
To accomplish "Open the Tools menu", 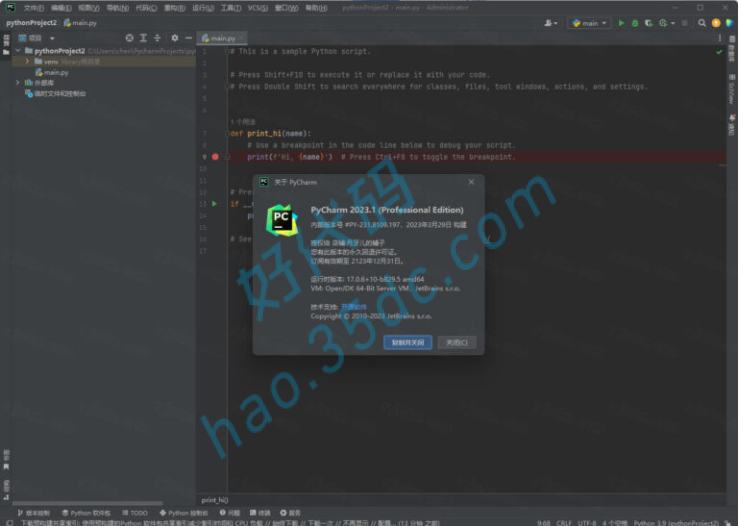I will coord(231,8).
